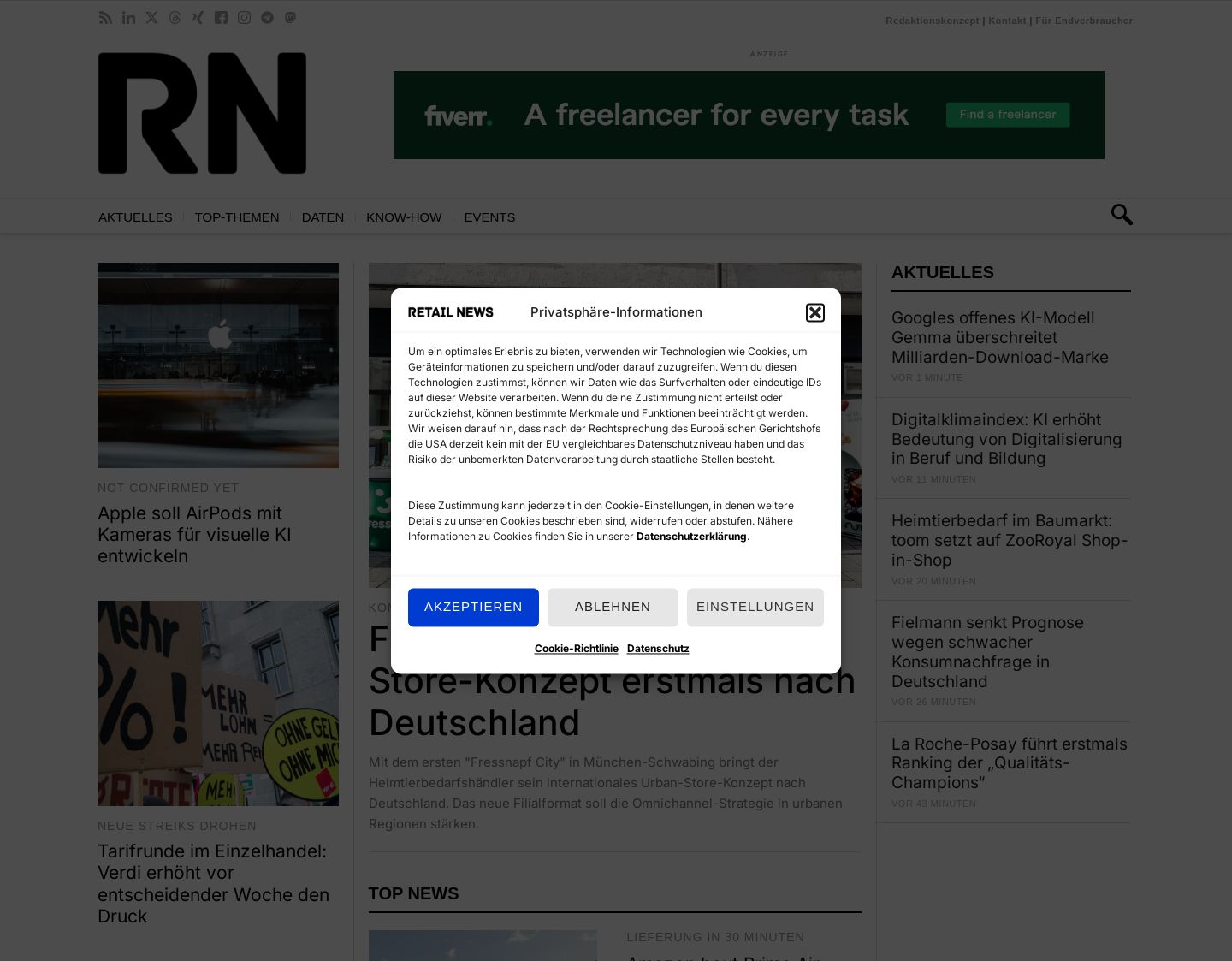Open the AKTUELLES menu item
Viewport: 1232px width, 961px height.
coord(135,217)
